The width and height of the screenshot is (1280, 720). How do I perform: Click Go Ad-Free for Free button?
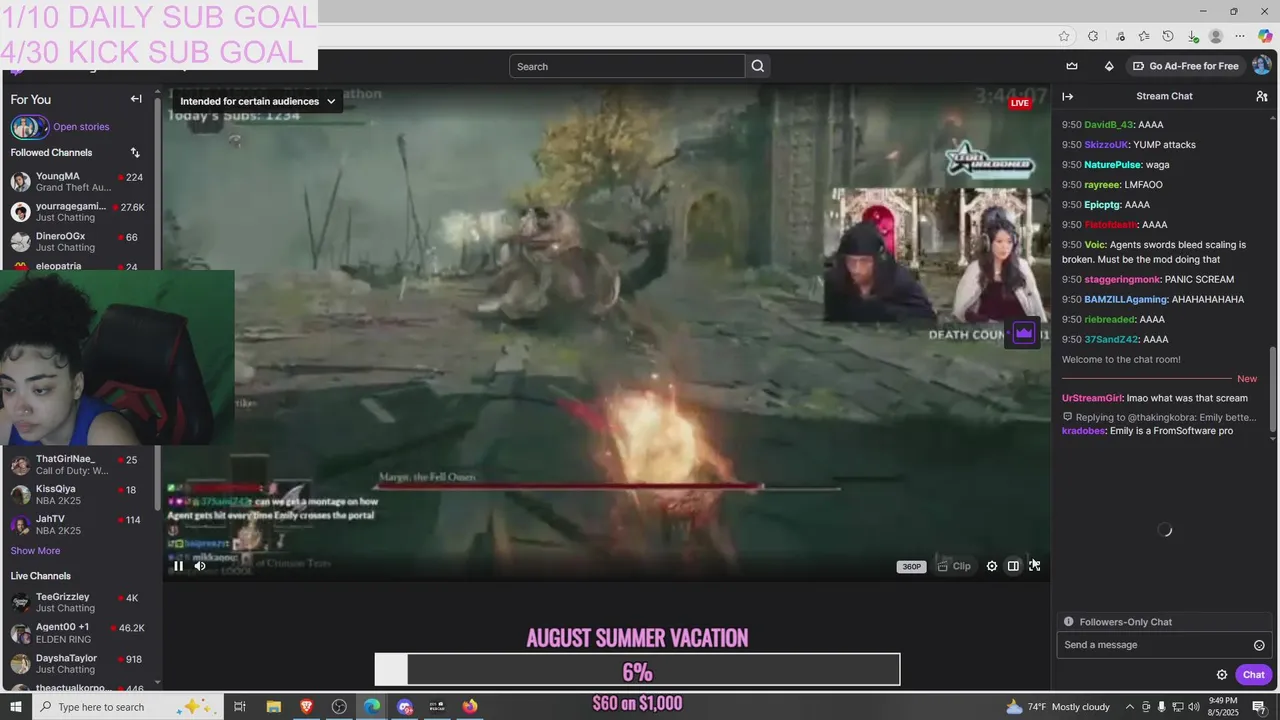coord(1185,66)
